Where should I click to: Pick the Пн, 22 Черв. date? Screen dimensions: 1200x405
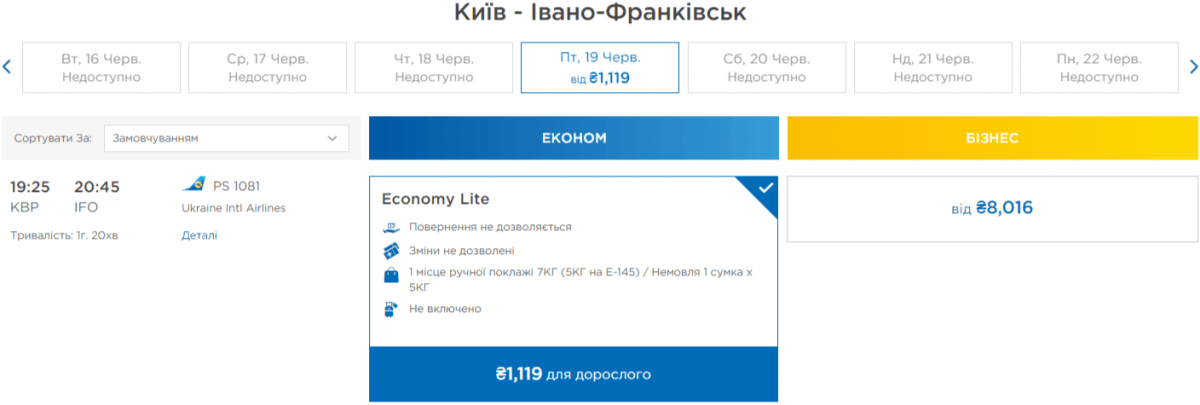click(1099, 67)
